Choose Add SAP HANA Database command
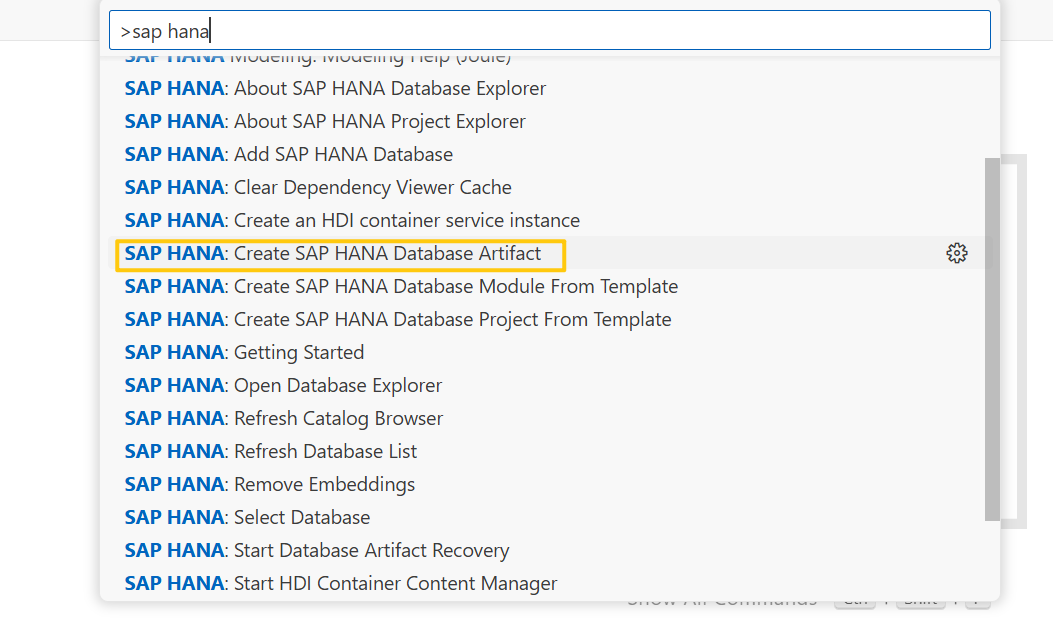 pos(549,154)
